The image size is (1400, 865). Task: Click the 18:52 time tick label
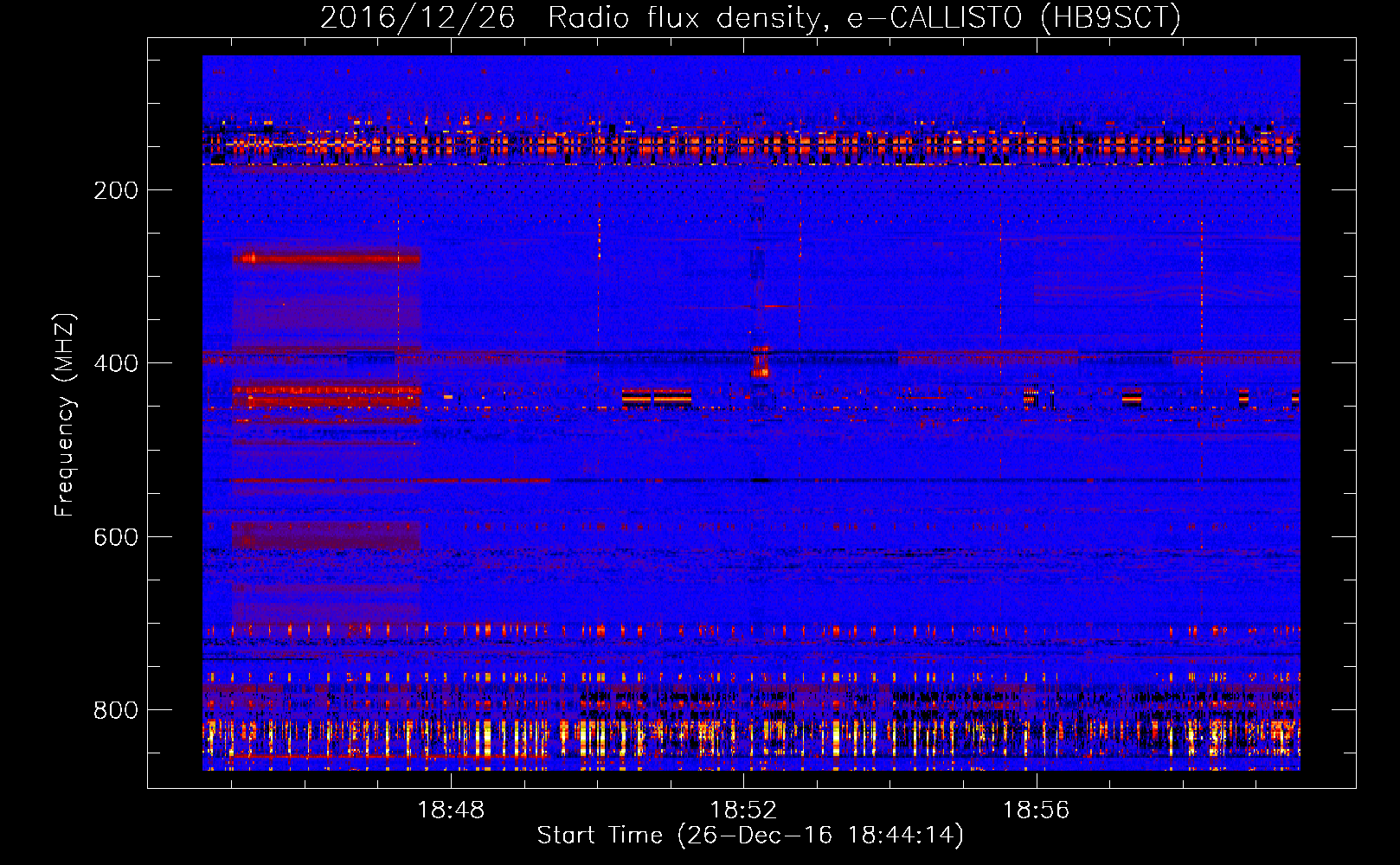point(743,811)
